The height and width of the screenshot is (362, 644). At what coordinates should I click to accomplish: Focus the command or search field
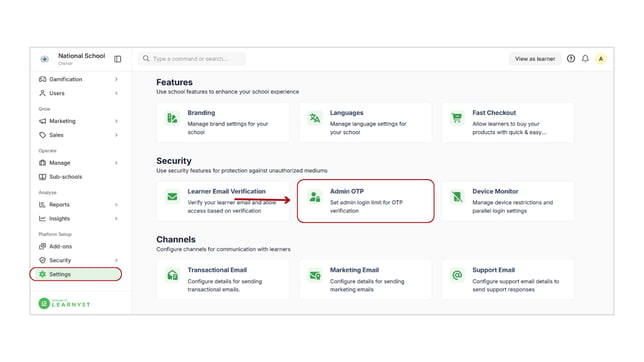[x=192, y=59]
